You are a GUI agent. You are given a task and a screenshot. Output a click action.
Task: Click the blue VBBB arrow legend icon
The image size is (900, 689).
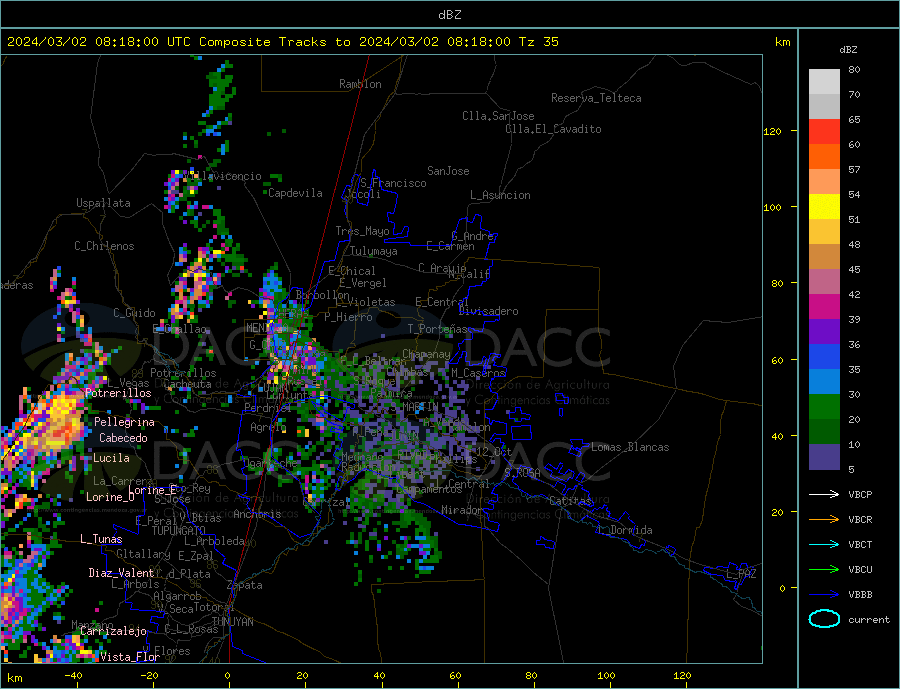824,594
